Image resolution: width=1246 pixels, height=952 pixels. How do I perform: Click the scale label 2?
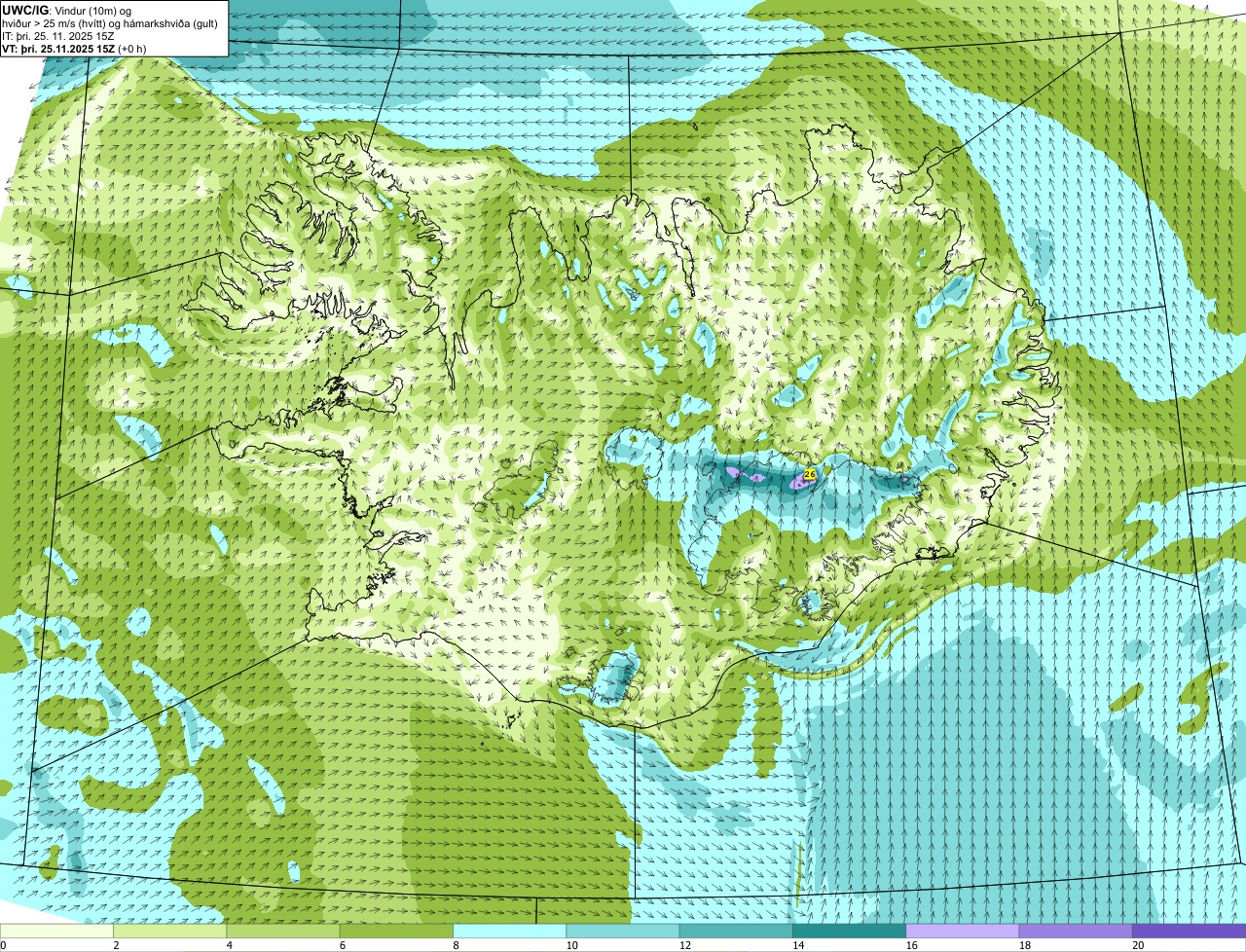115,945
